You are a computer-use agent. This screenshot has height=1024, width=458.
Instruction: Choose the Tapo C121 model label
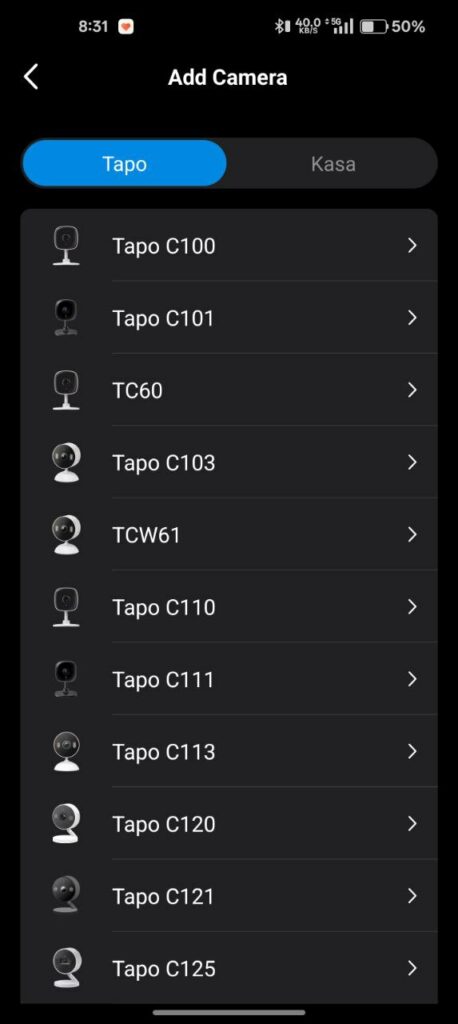coord(163,897)
